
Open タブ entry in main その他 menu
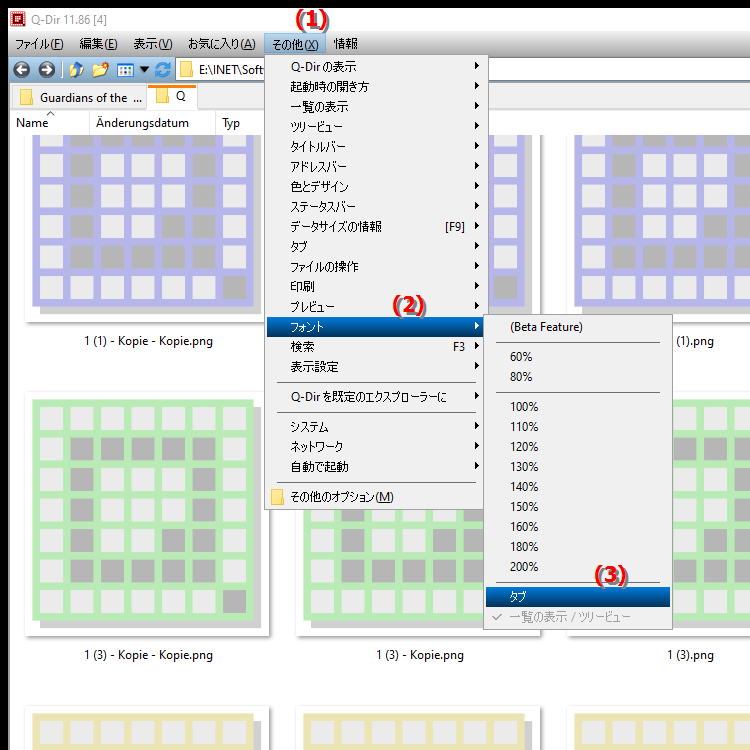click(375, 246)
